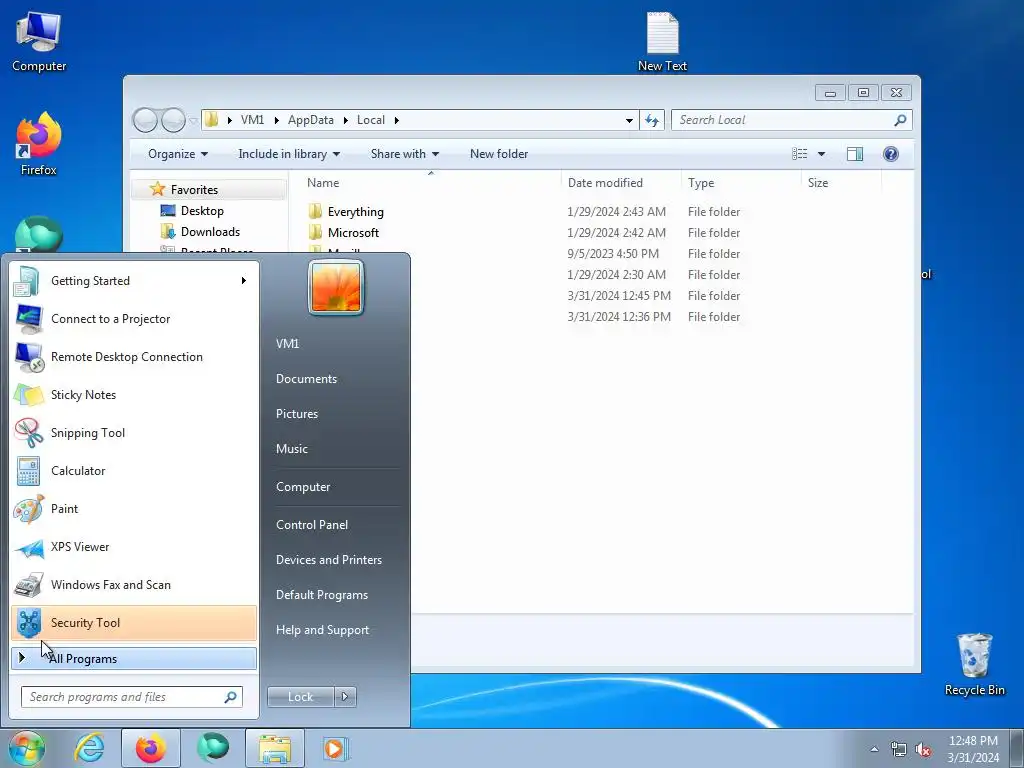The height and width of the screenshot is (768, 1024).
Task: Expand arrow after Local in address bar
Action: pos(396,120)
